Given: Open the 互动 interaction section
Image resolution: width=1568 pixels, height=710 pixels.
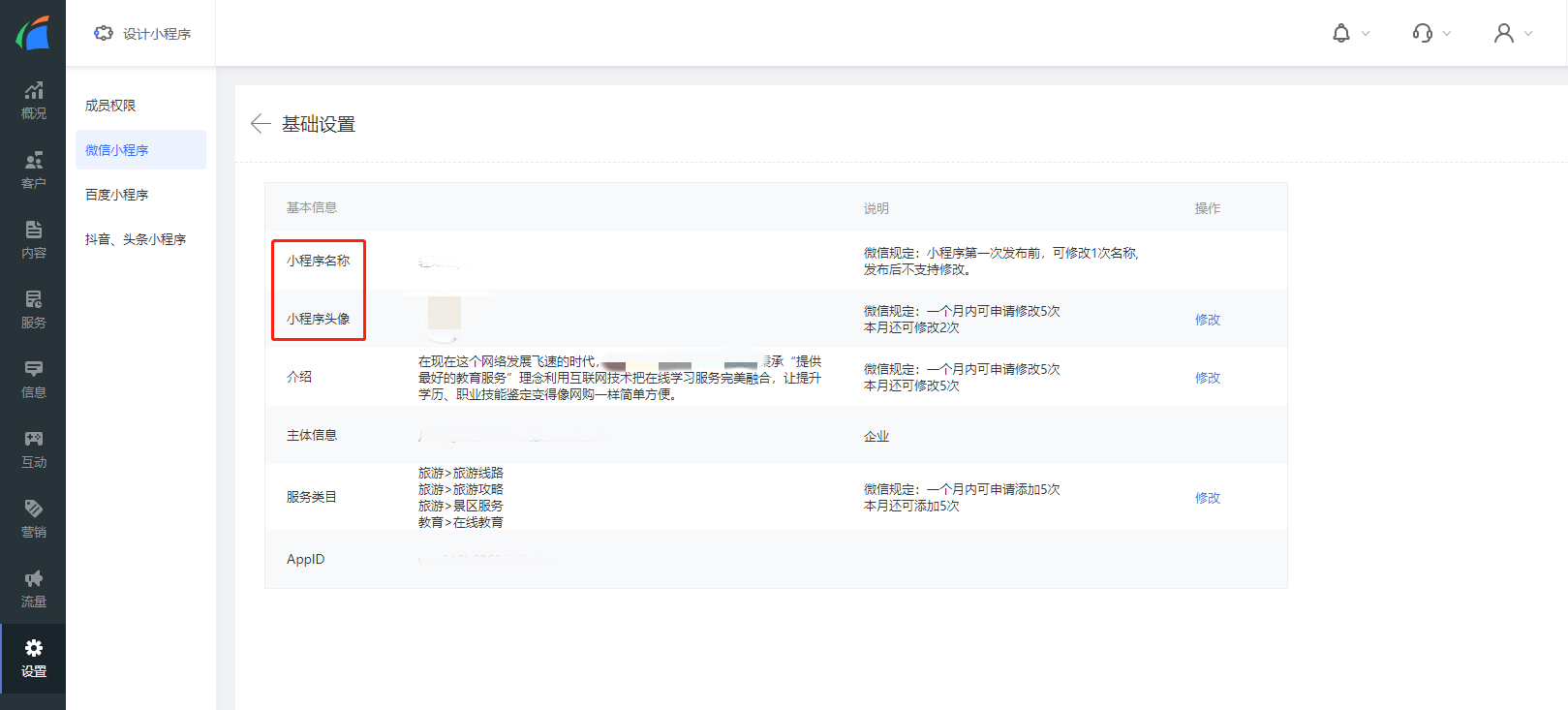Looking at the screenshot, I should 33,448.
